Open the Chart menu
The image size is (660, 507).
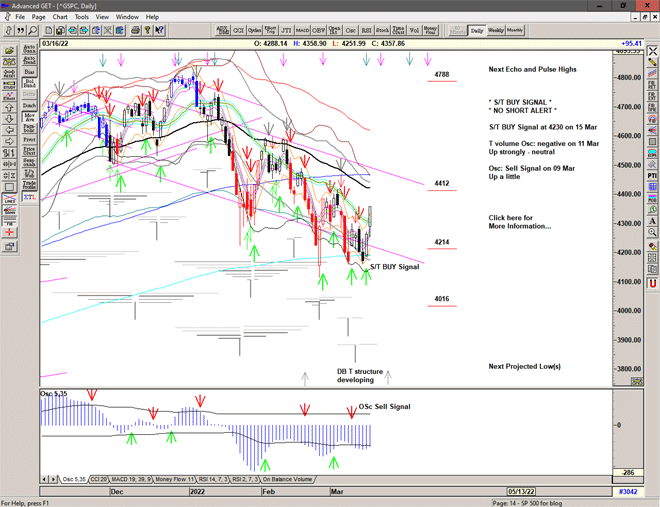[60, 17]
